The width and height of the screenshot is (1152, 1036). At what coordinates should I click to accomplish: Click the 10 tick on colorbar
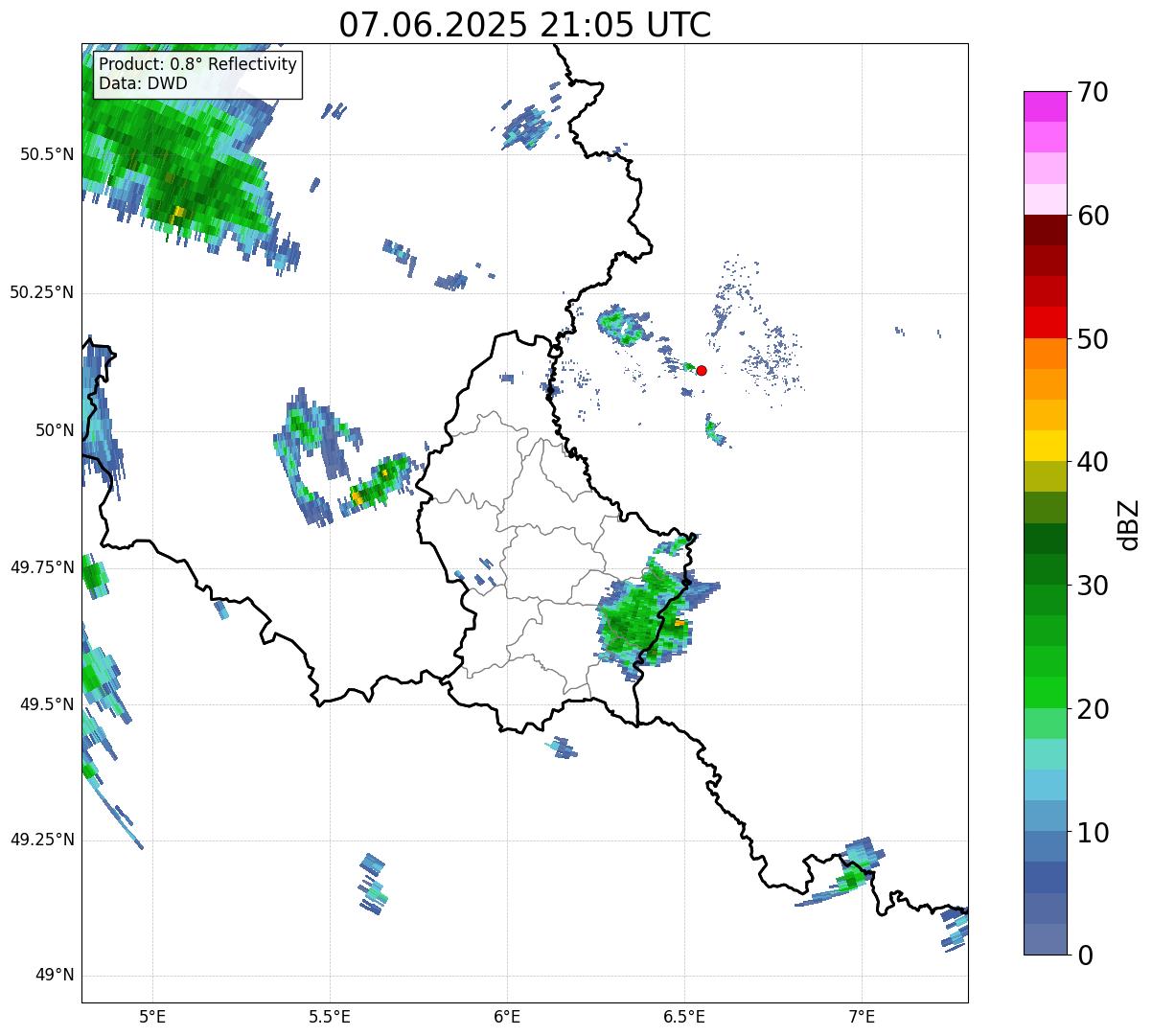click(x=1093, y=833)
